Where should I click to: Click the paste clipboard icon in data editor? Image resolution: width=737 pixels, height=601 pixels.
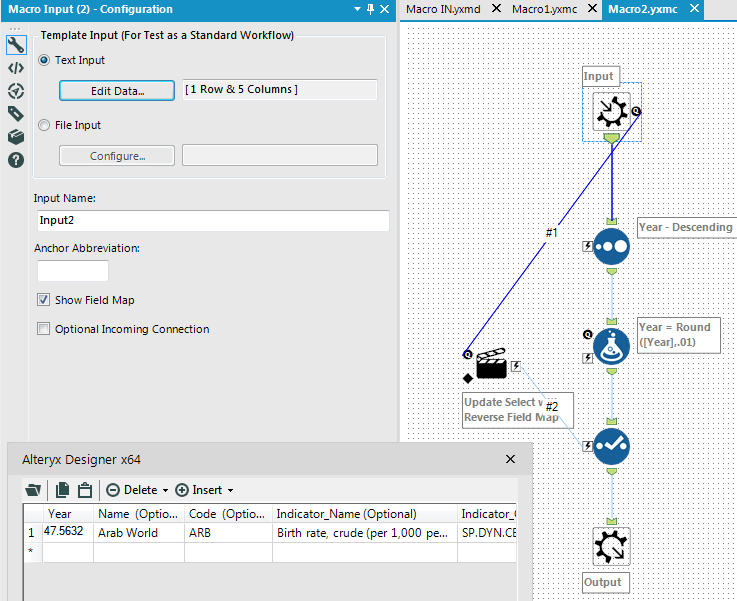pos(85,490)
